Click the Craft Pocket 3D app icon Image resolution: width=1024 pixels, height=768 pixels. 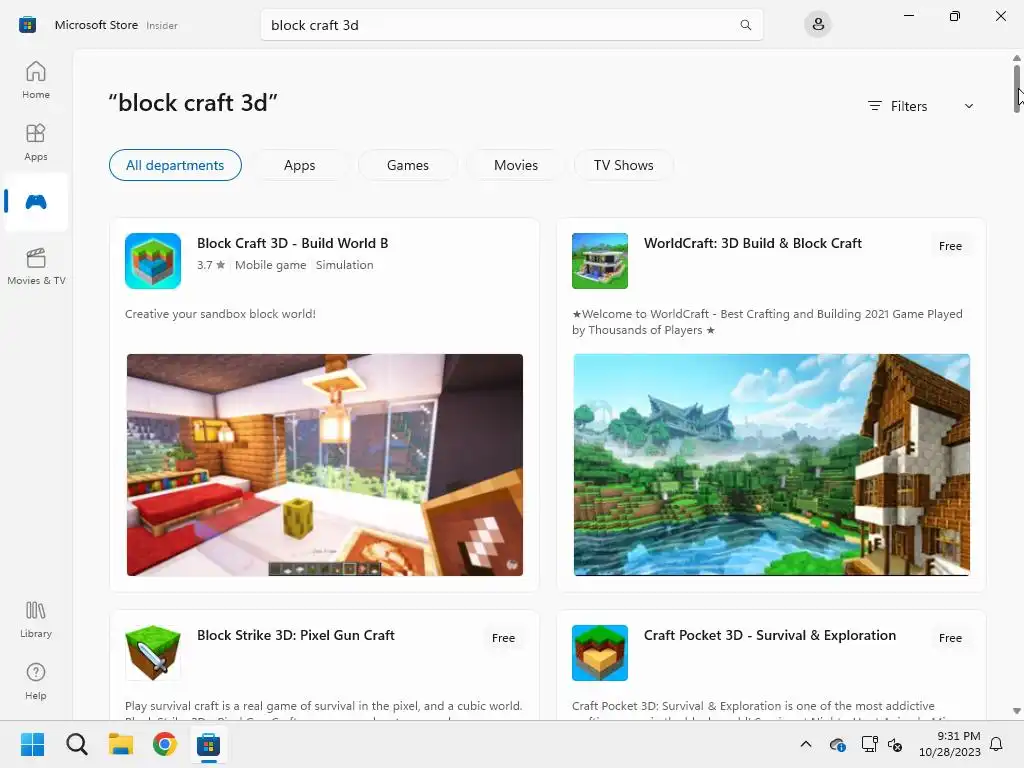pos(600,652)
